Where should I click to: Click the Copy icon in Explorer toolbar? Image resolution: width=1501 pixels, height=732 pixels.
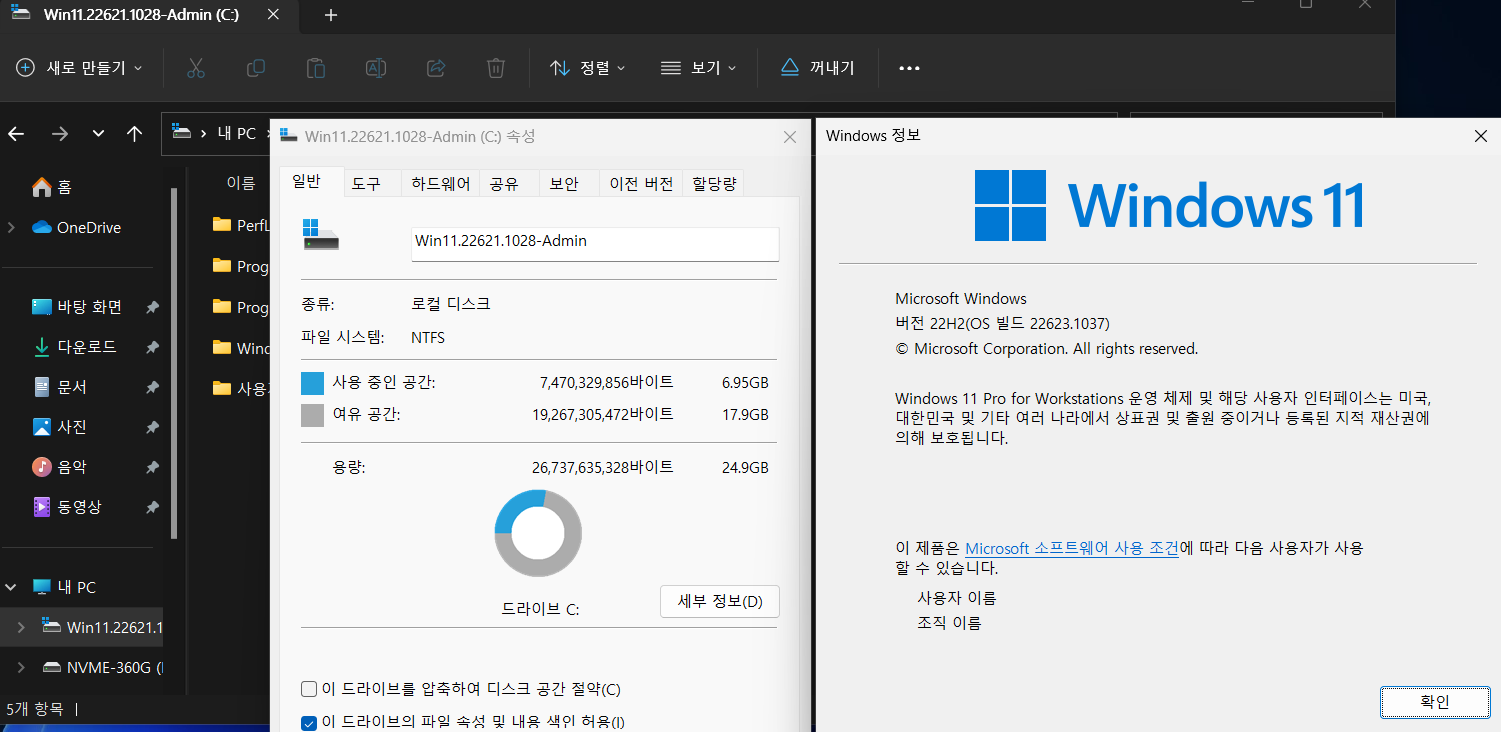point(256,68)
